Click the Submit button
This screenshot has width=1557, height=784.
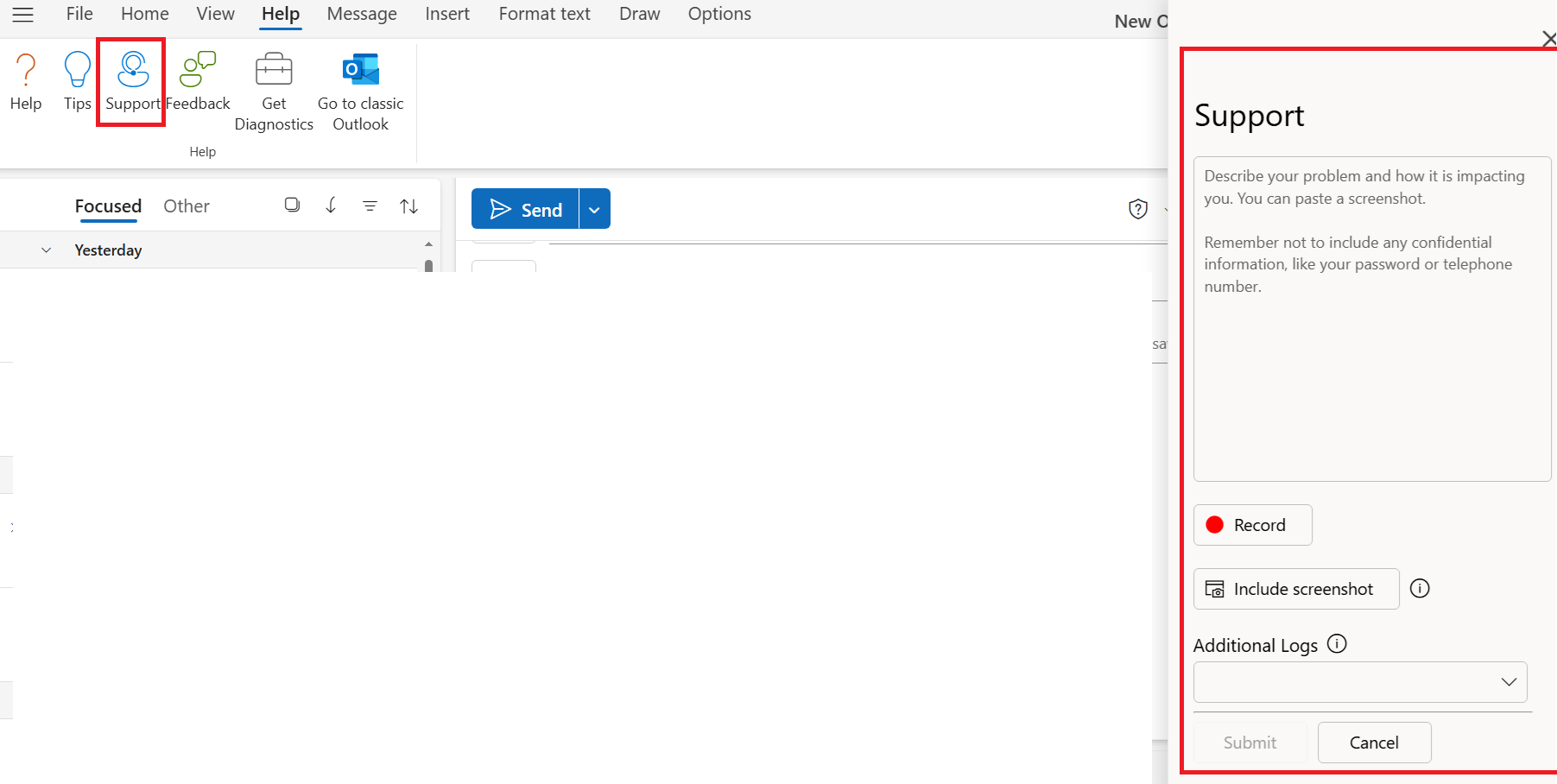click(x=1250, y=743)
